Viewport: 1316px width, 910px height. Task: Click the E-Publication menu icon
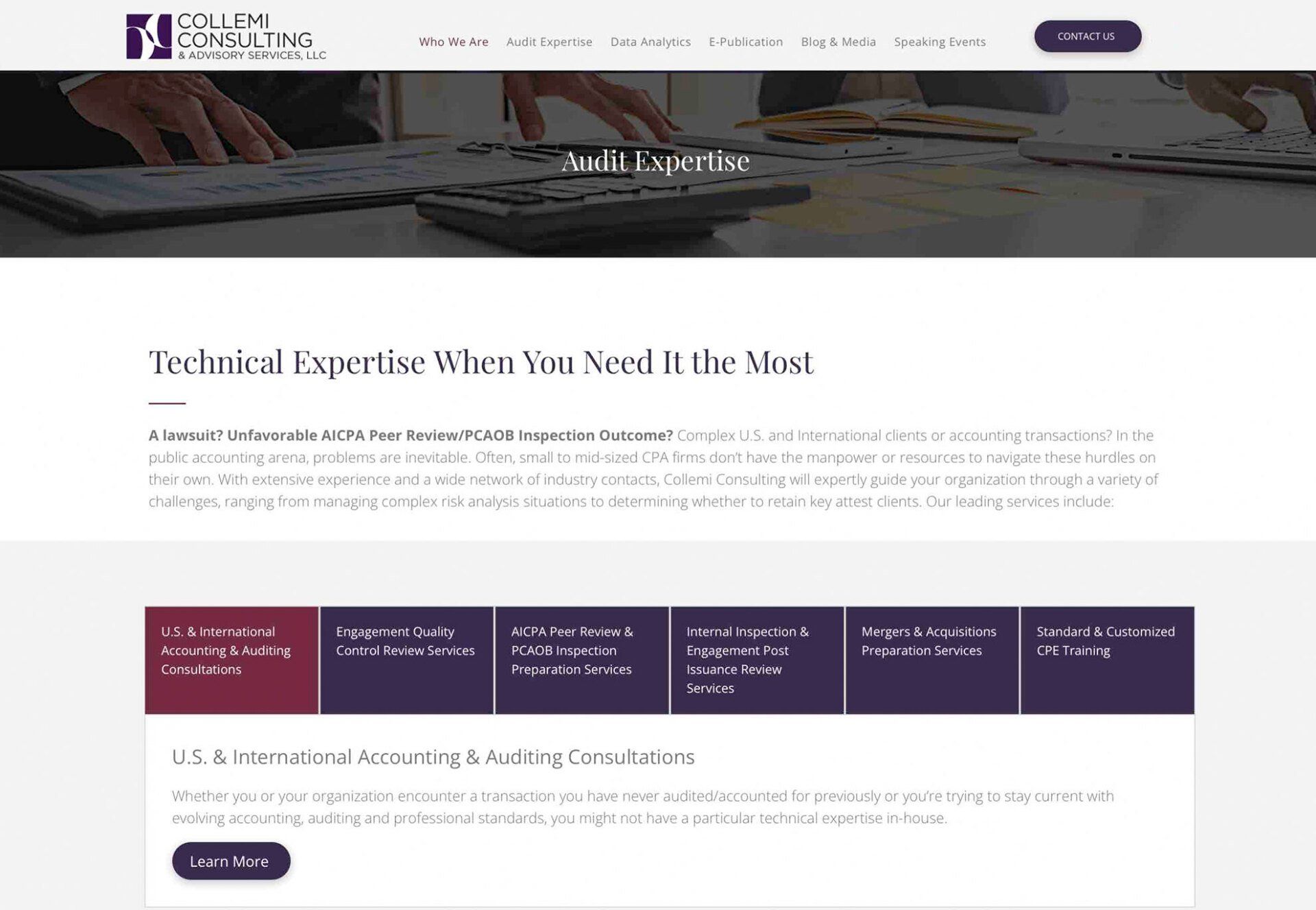(745, 41)
